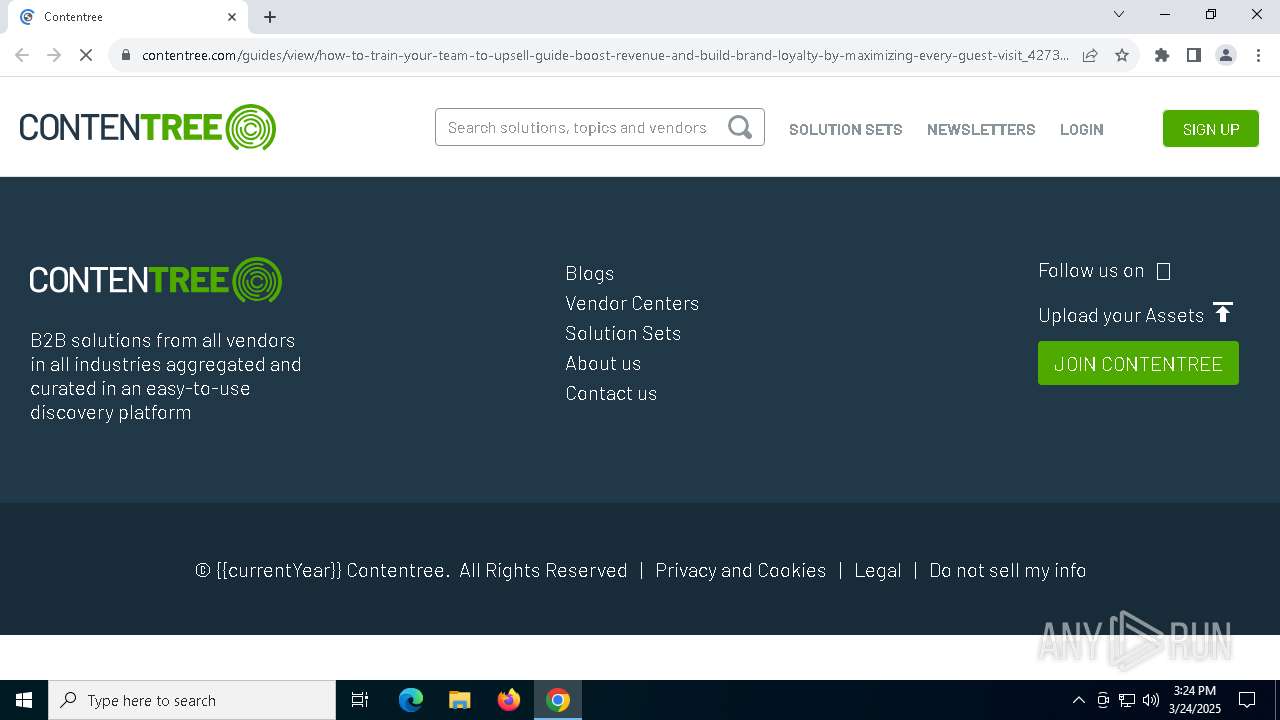Click the browser forward arrow
This screenshot has height=720, width=1280.
54,55
